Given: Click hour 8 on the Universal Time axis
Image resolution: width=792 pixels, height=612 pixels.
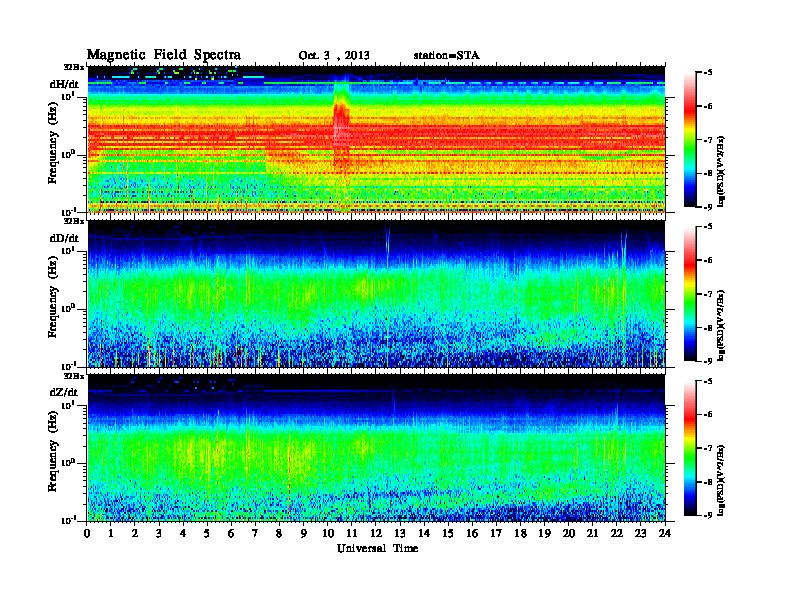Looking at the screenshot, I should 280,534.
